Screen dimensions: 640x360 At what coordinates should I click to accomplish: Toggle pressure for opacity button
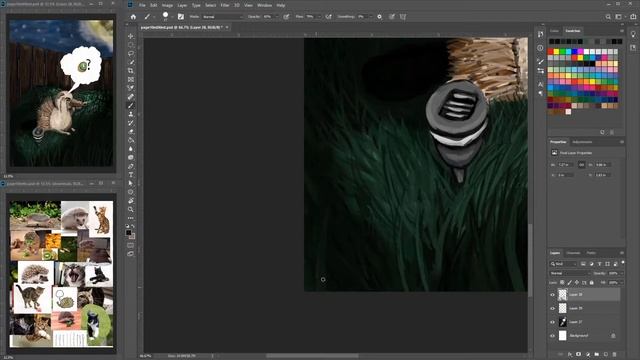[286, 17]
